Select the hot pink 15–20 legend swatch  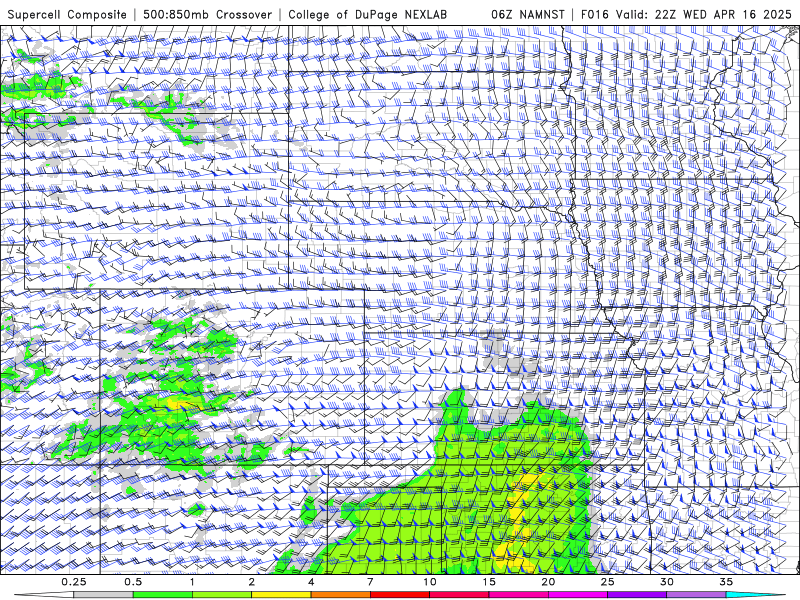518,595
